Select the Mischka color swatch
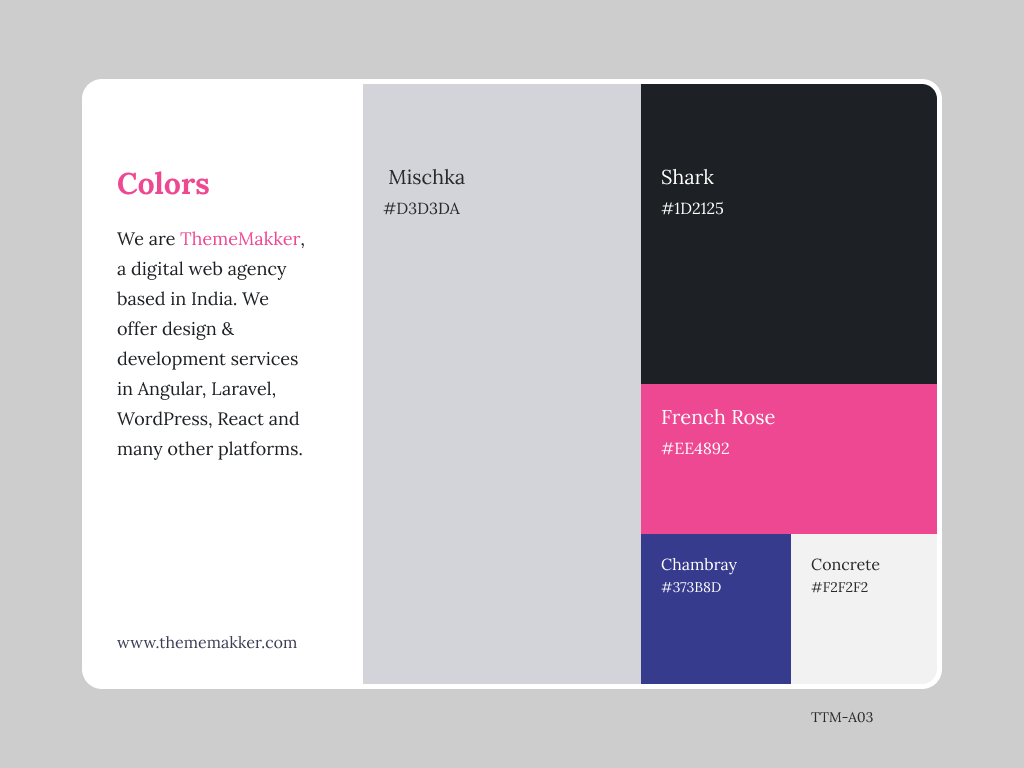The image size is (1024, 768). 502,384
